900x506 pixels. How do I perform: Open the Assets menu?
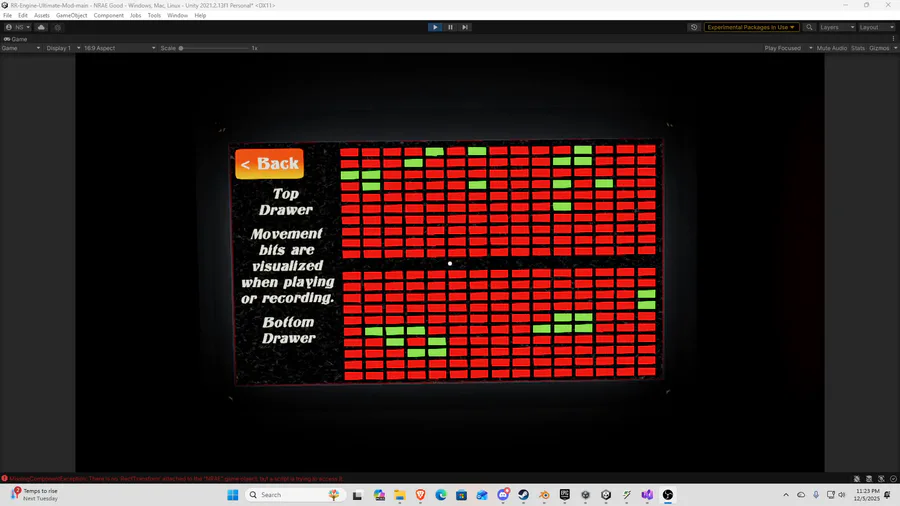coord(41,15)
